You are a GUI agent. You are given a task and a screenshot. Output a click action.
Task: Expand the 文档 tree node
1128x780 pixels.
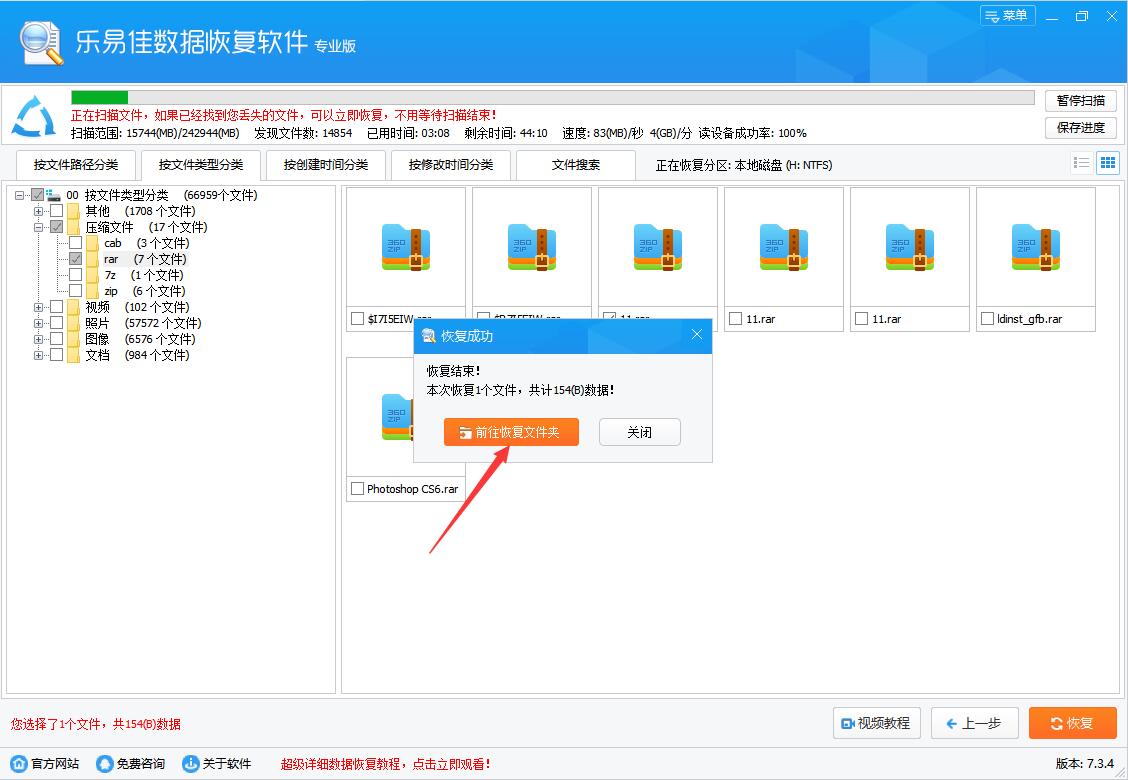[38, 355]
